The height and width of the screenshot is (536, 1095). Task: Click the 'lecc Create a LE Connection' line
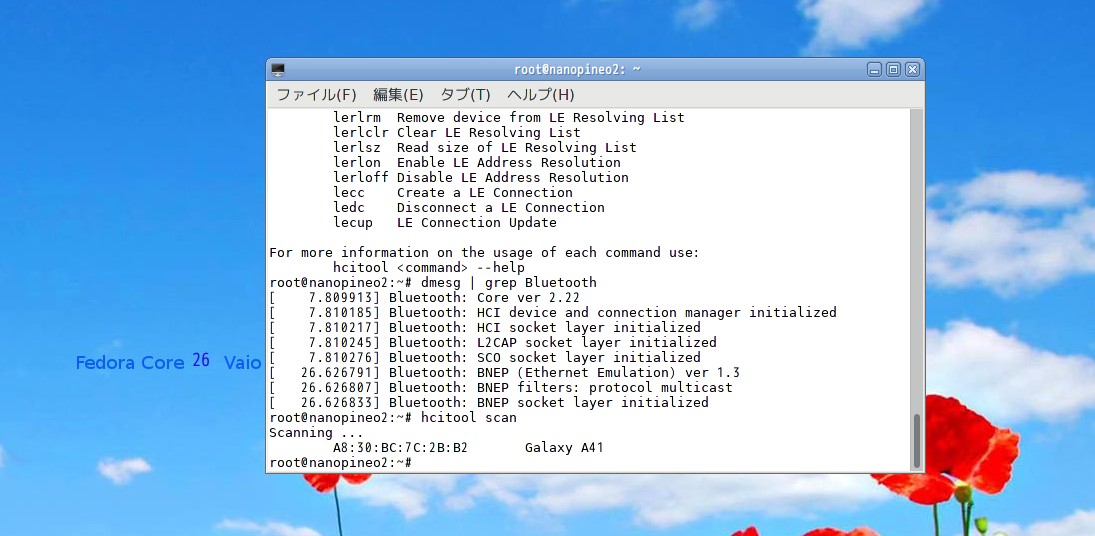click(x=453, y=193)
